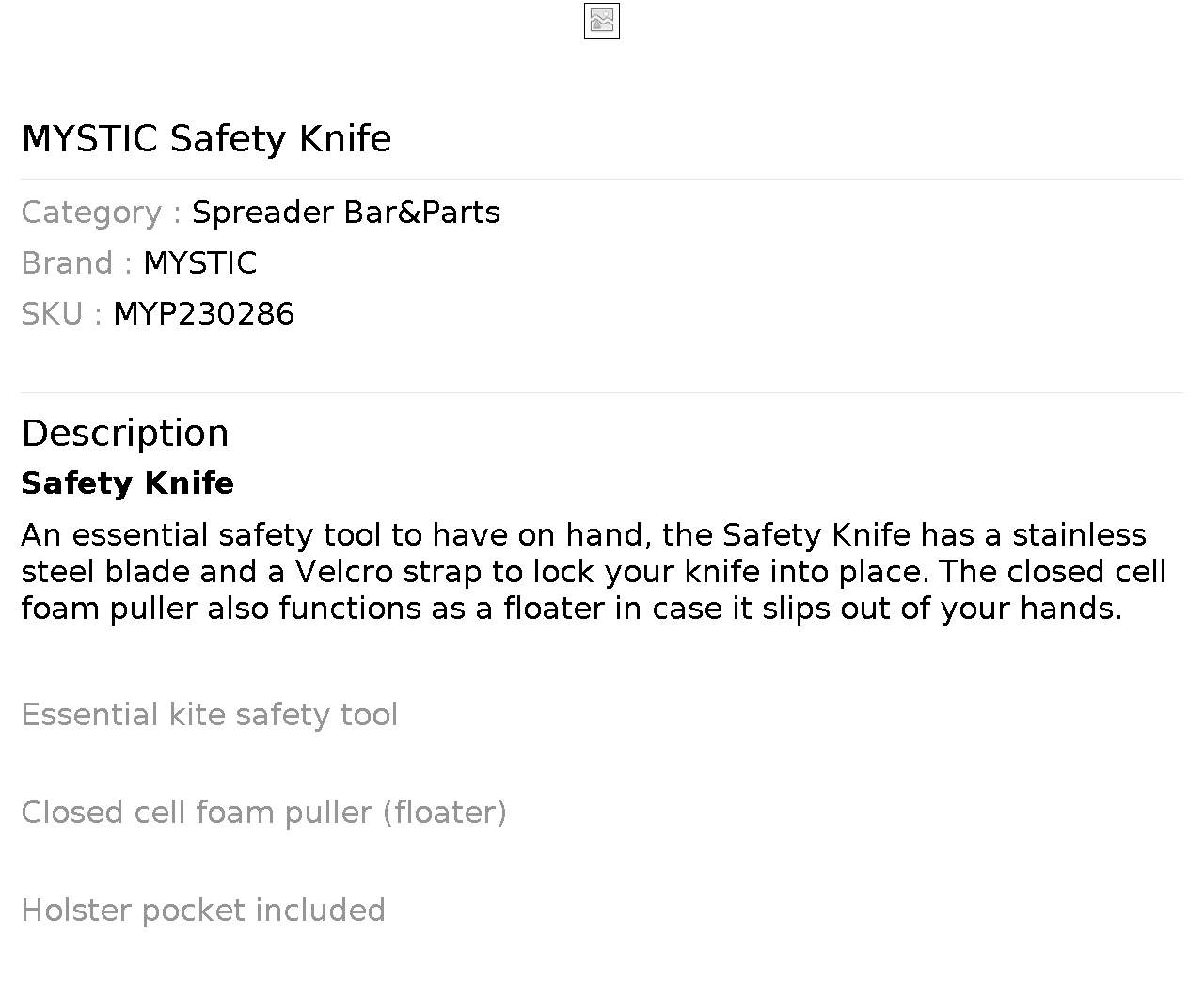Click the broken image placeholder icon
1204x998 pixels.
(602, 21)
